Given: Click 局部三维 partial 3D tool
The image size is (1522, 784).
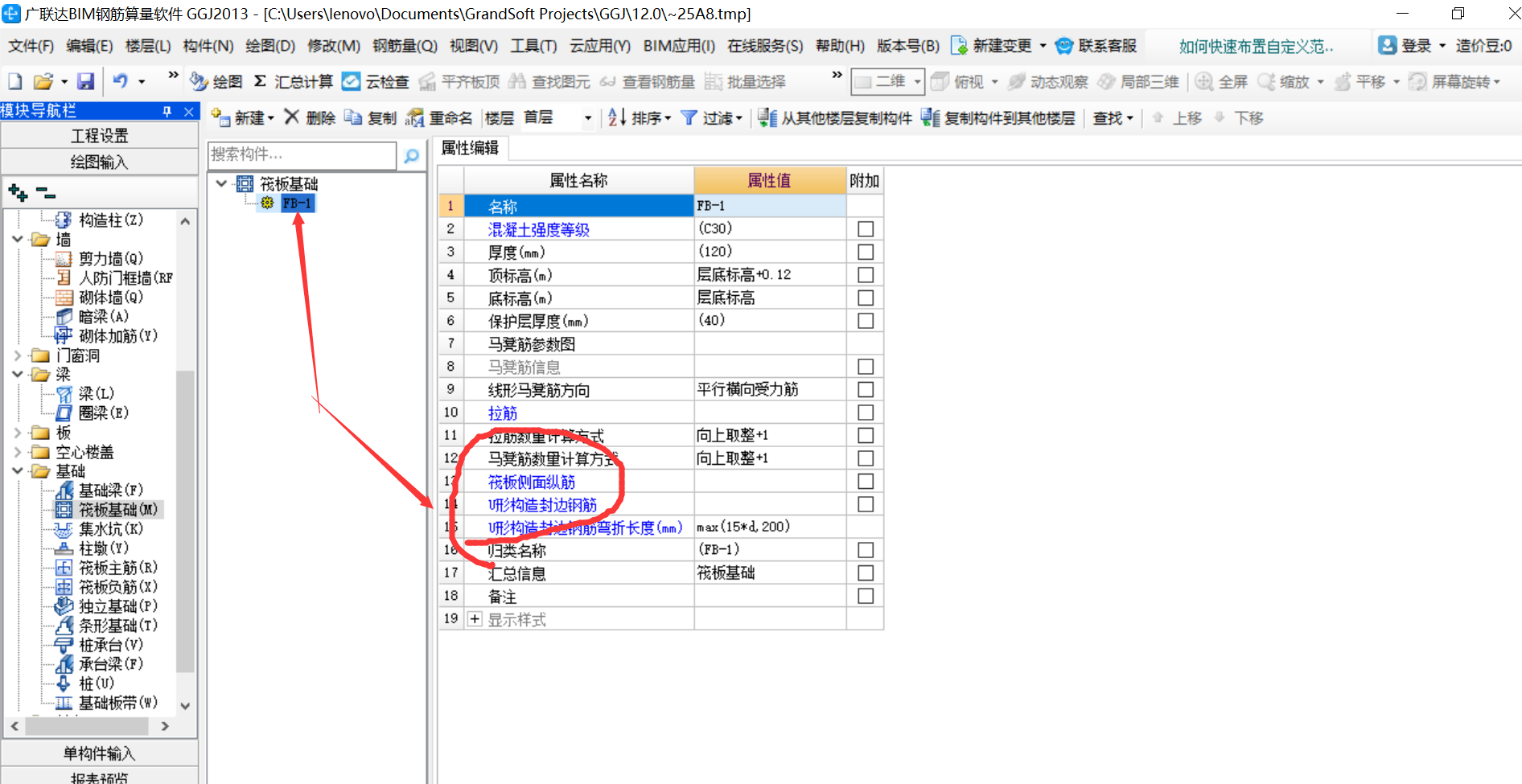Looking at the screenshot, I should coord(1138,81).
